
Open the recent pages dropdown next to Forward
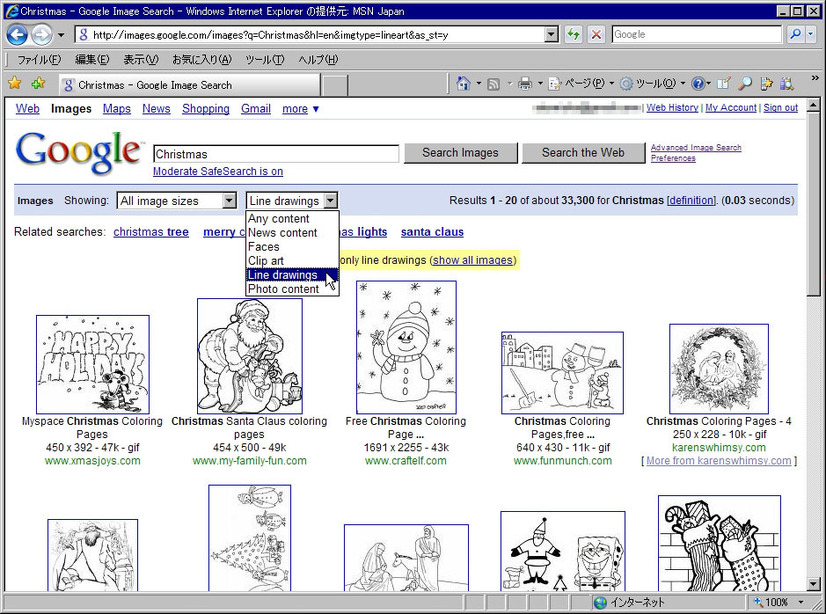tap(61, 35)
